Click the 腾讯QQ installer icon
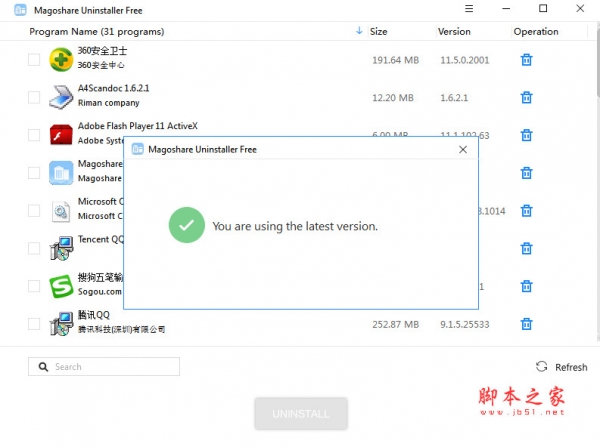 61,324
